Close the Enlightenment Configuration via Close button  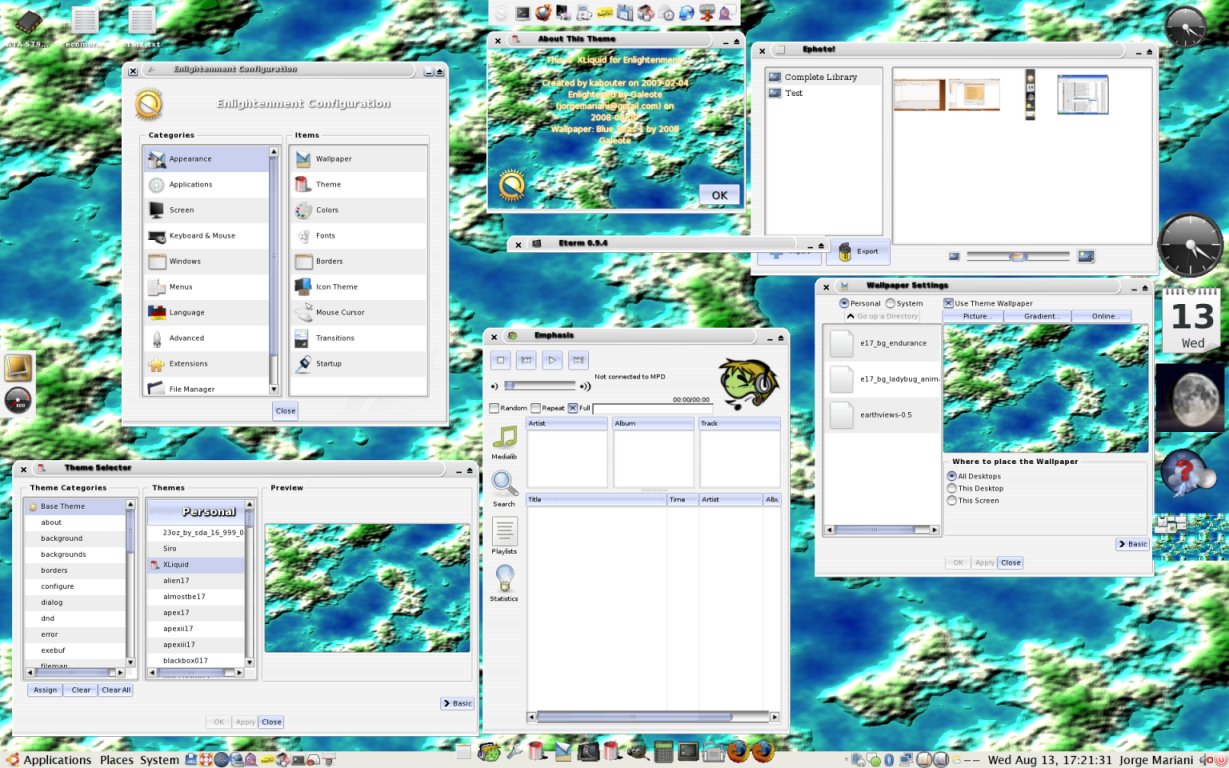point(286,411)
